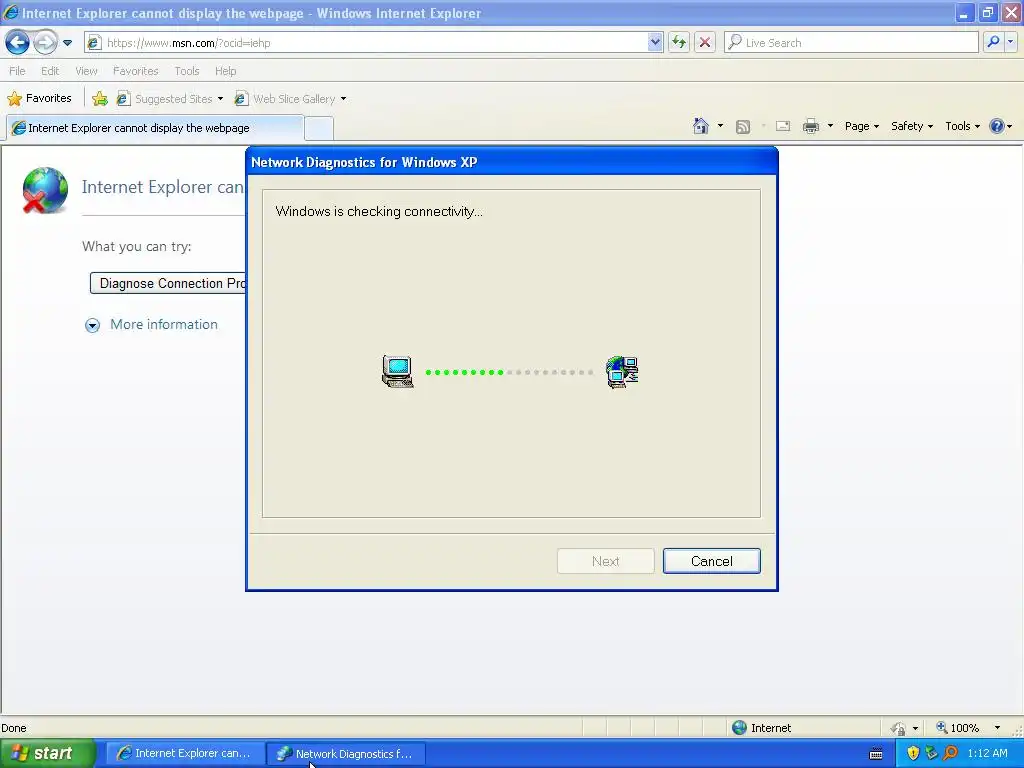Click the Diagnose Connection Problems button

click(x=168, y=283)
